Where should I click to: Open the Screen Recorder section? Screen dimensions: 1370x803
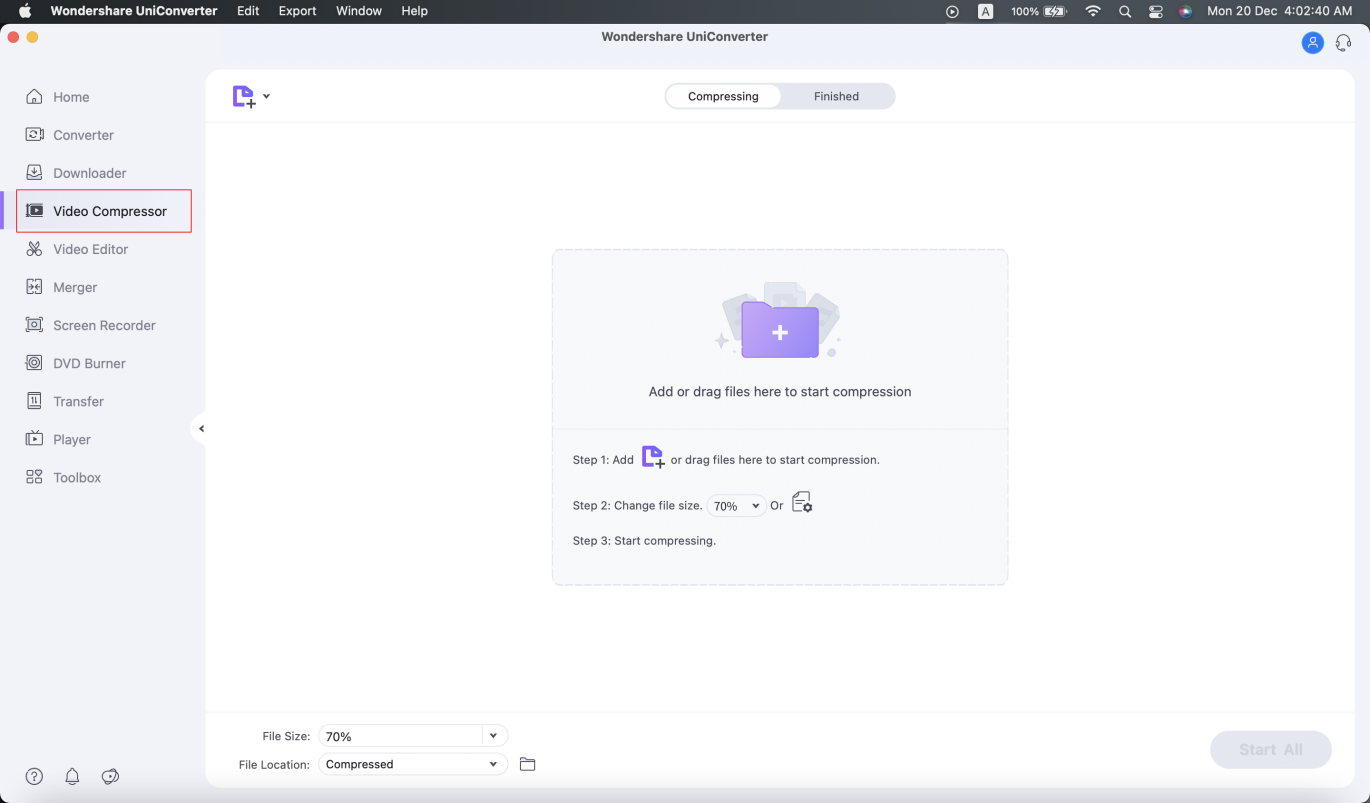(90, 325)
